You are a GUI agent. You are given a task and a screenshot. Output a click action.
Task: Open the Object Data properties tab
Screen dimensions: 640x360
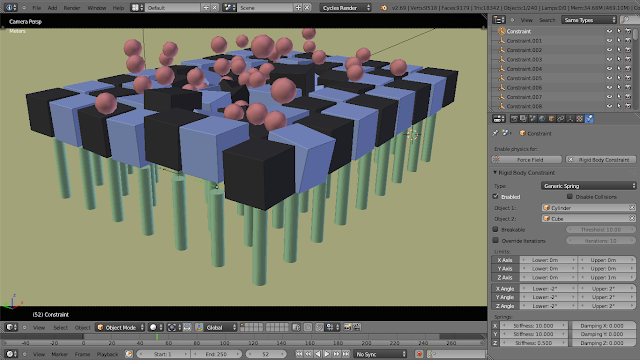point(570,119)
